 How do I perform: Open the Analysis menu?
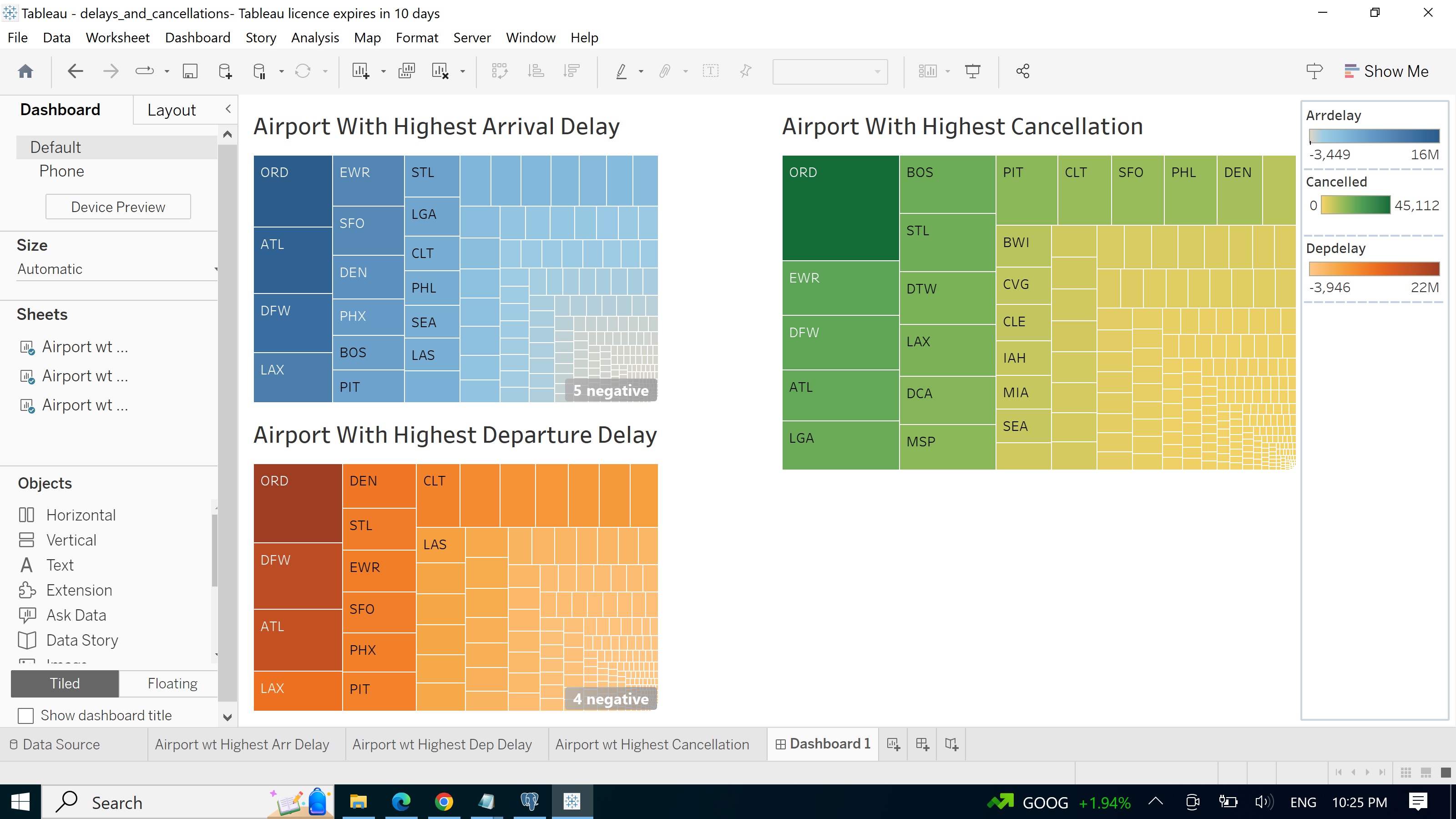[x=315, y=37]
